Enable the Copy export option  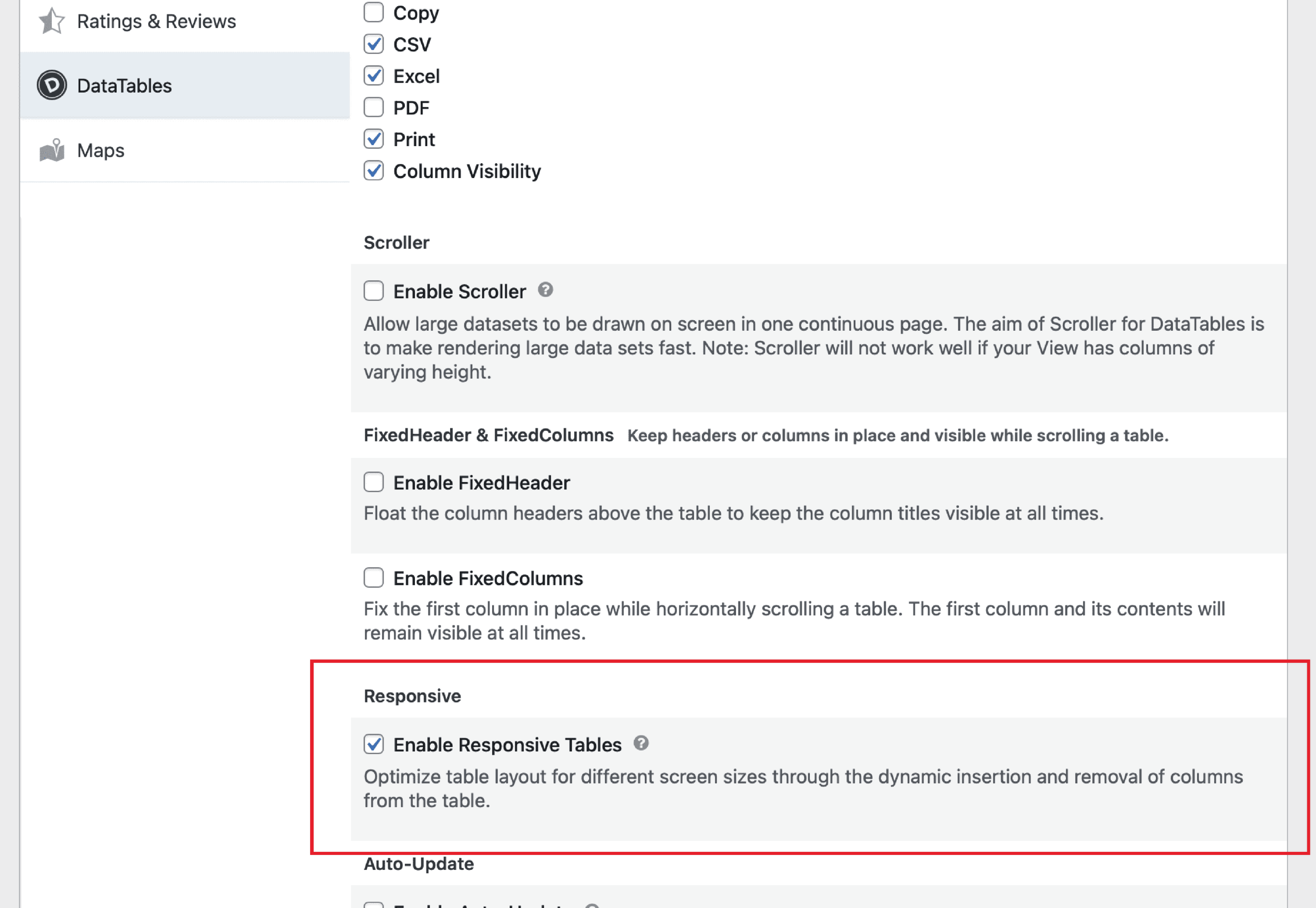374,12
